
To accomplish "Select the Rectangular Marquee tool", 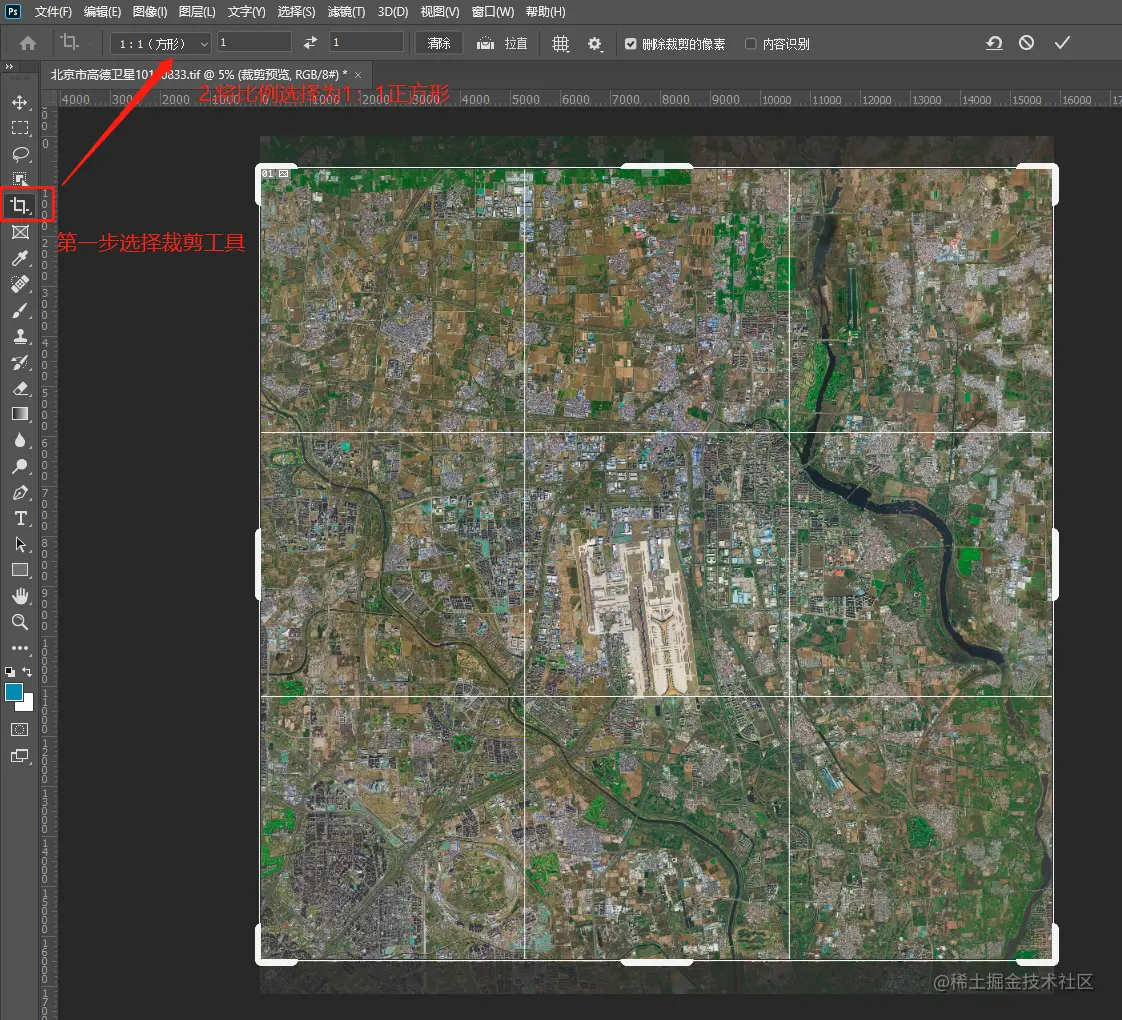I will (20, 128).
